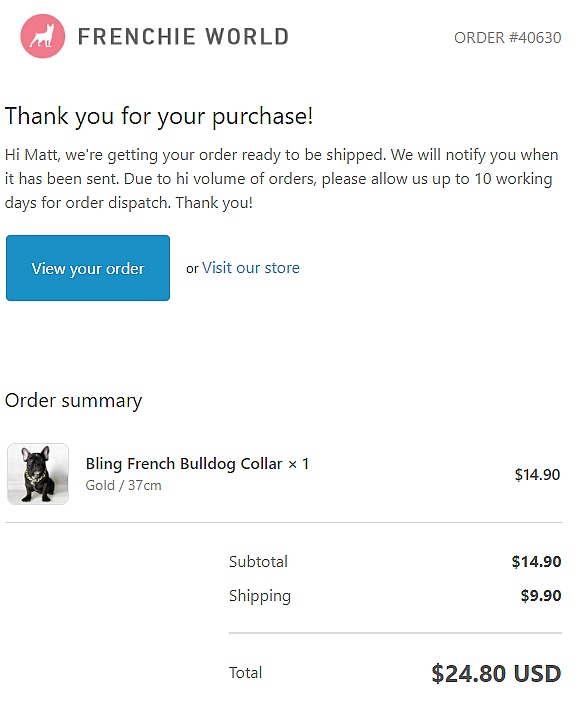The width and height of the screenshot is (585, 716).
Task: Click the Shipping label
Action: tap(259, 596)
